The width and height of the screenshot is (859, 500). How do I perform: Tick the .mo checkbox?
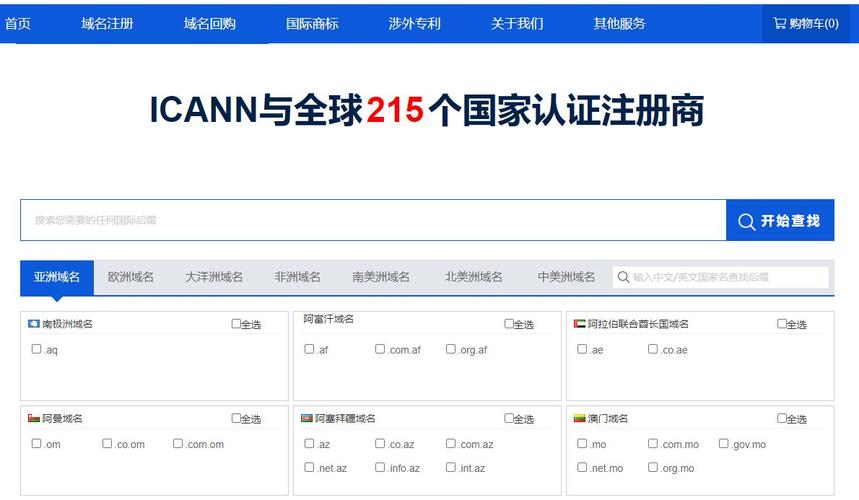pyautogui.click(x=582, y=444)
